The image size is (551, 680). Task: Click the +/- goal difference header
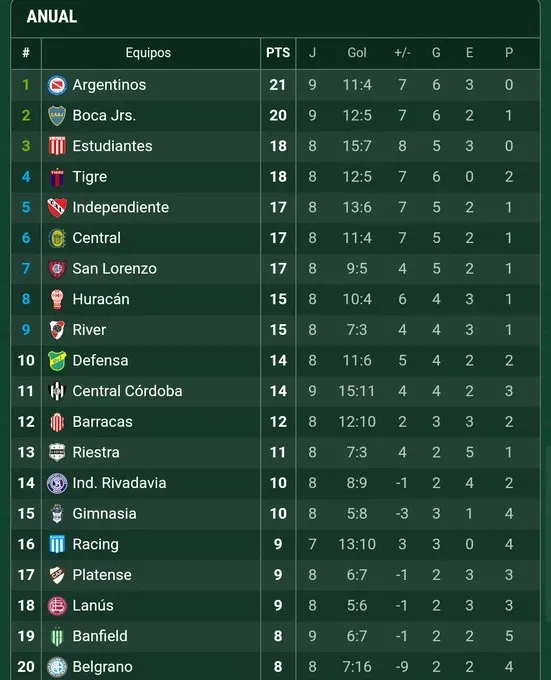click(402, 53)
